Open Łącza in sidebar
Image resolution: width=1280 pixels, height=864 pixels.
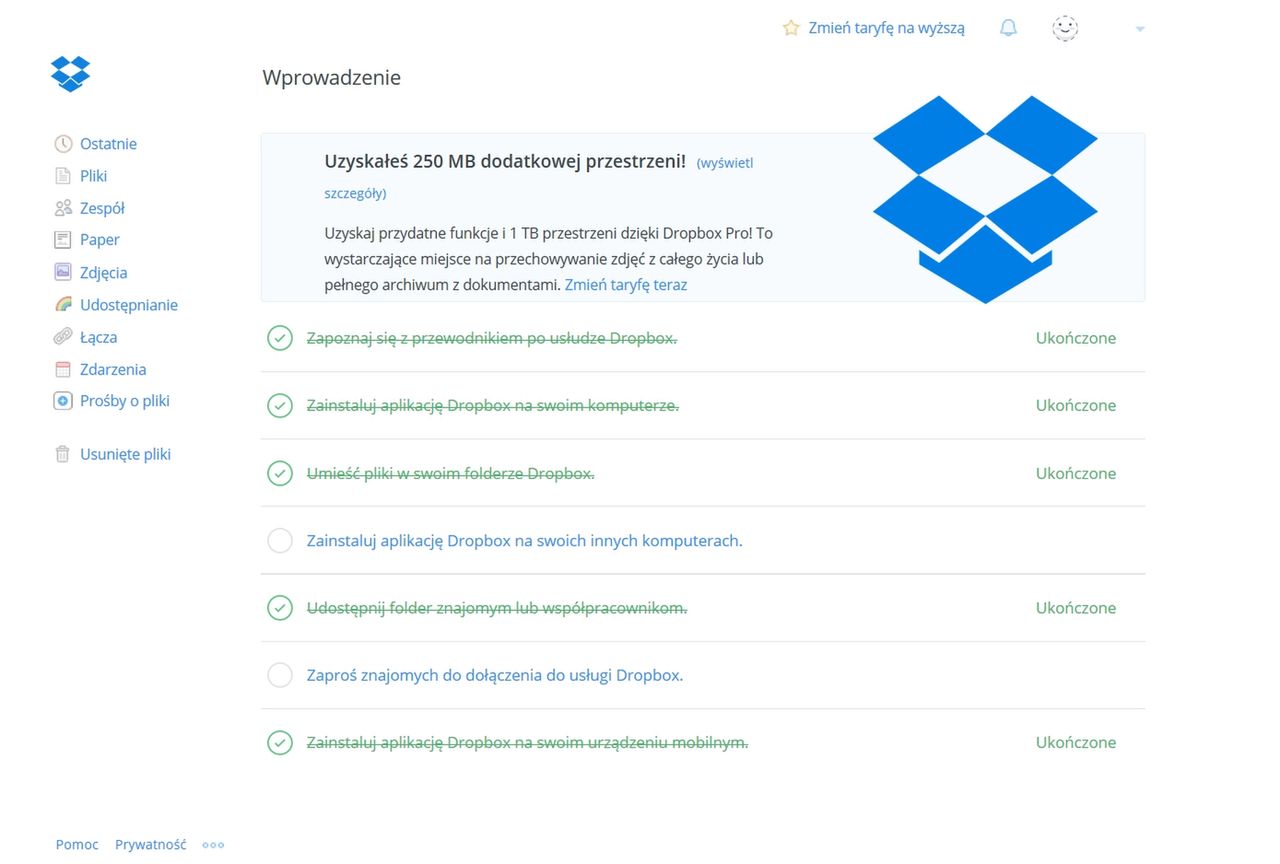(x=99, y=337)
